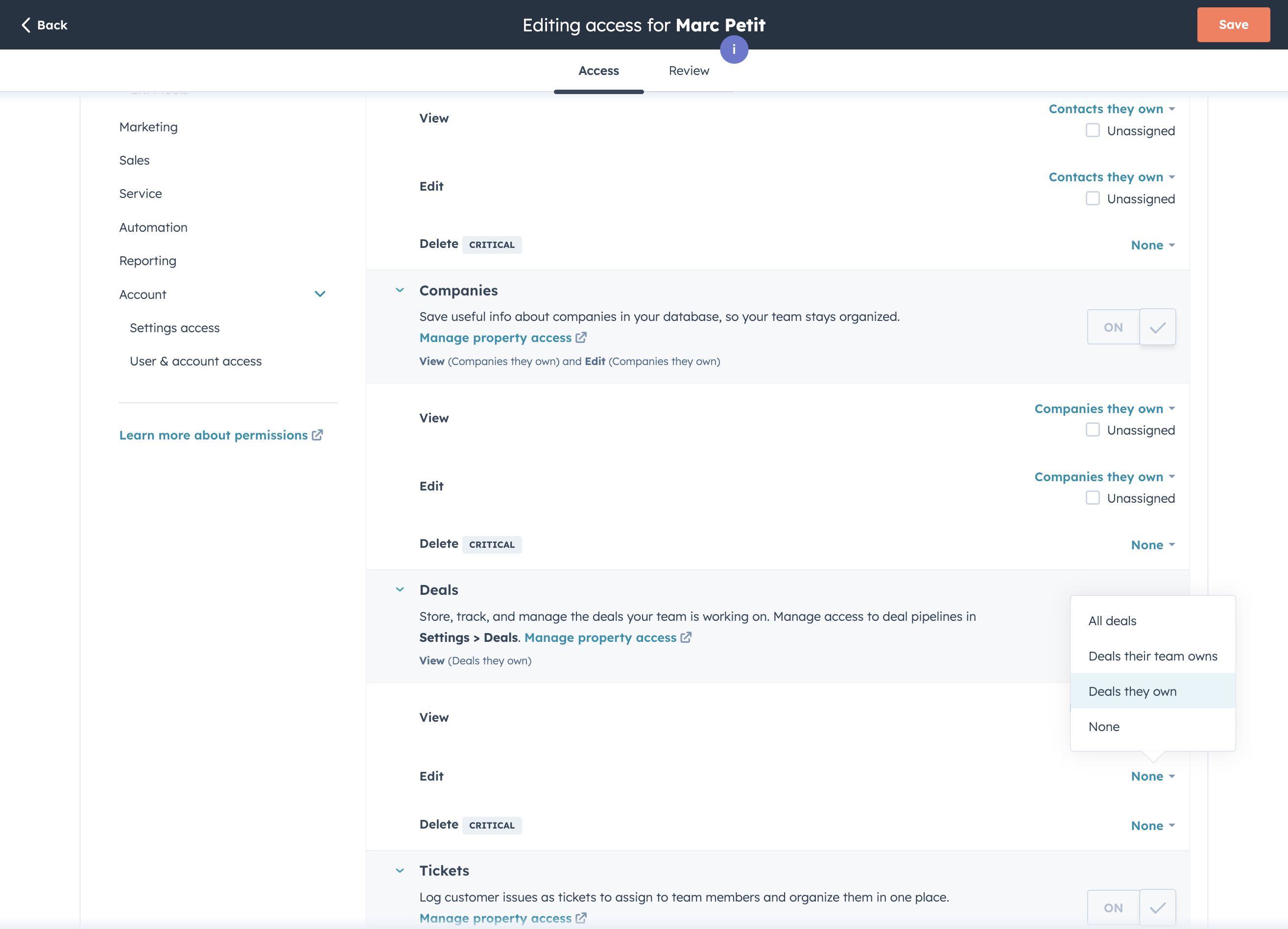Click the orange Save button
1288x929 pixels.
click(x=1233, y=25)
